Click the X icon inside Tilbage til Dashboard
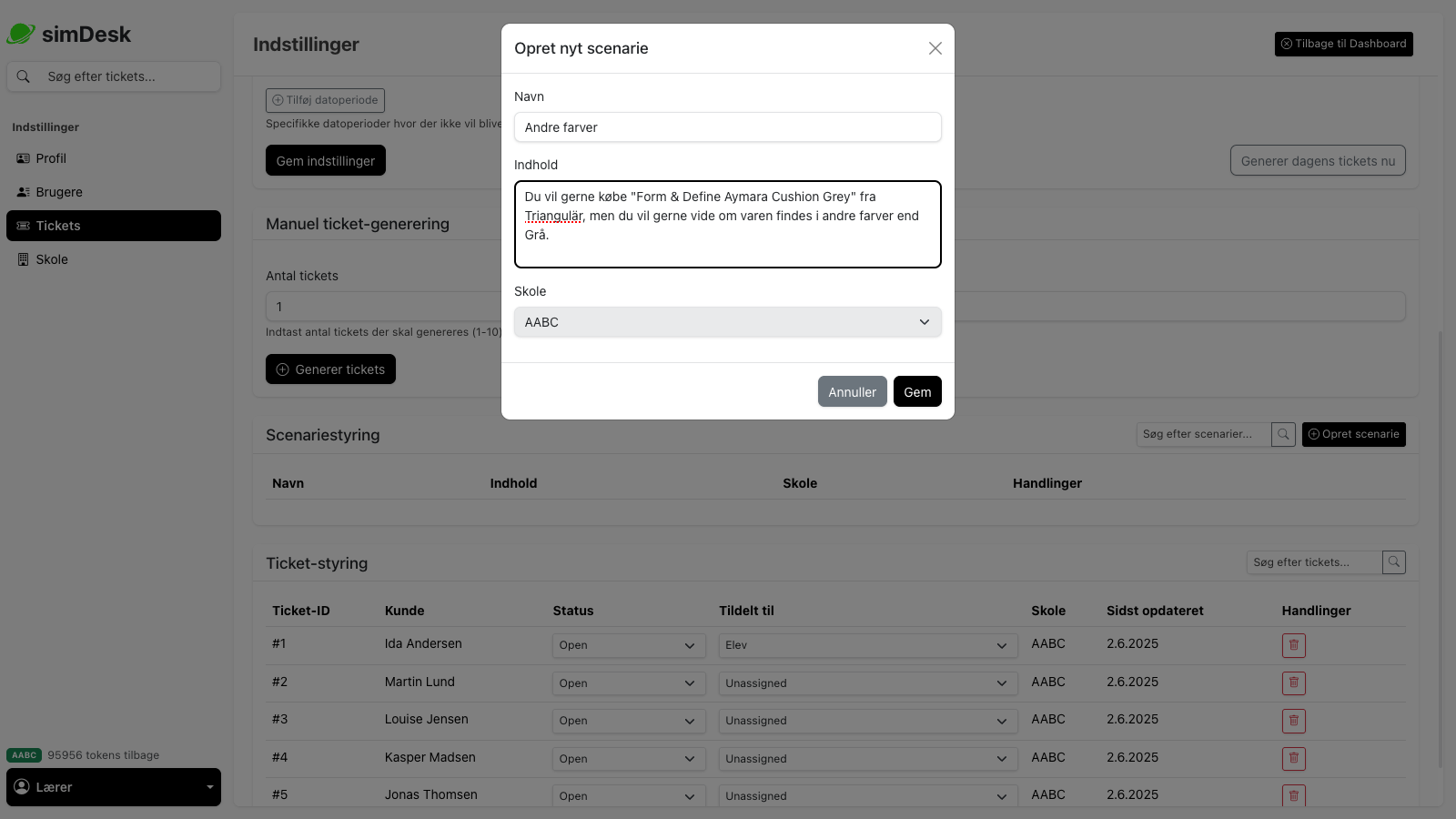The height and width of the screenshot is (819, 1456). click(1286, 43)
